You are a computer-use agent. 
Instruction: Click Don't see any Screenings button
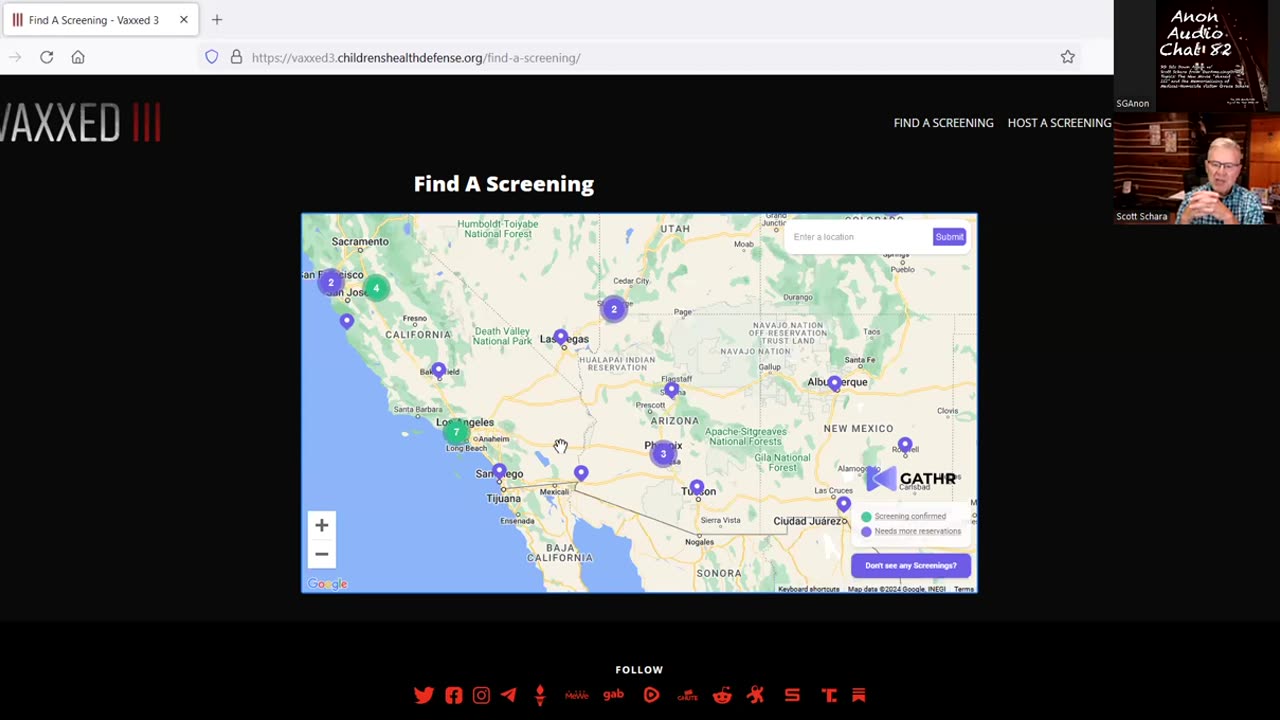pos(911,565)
